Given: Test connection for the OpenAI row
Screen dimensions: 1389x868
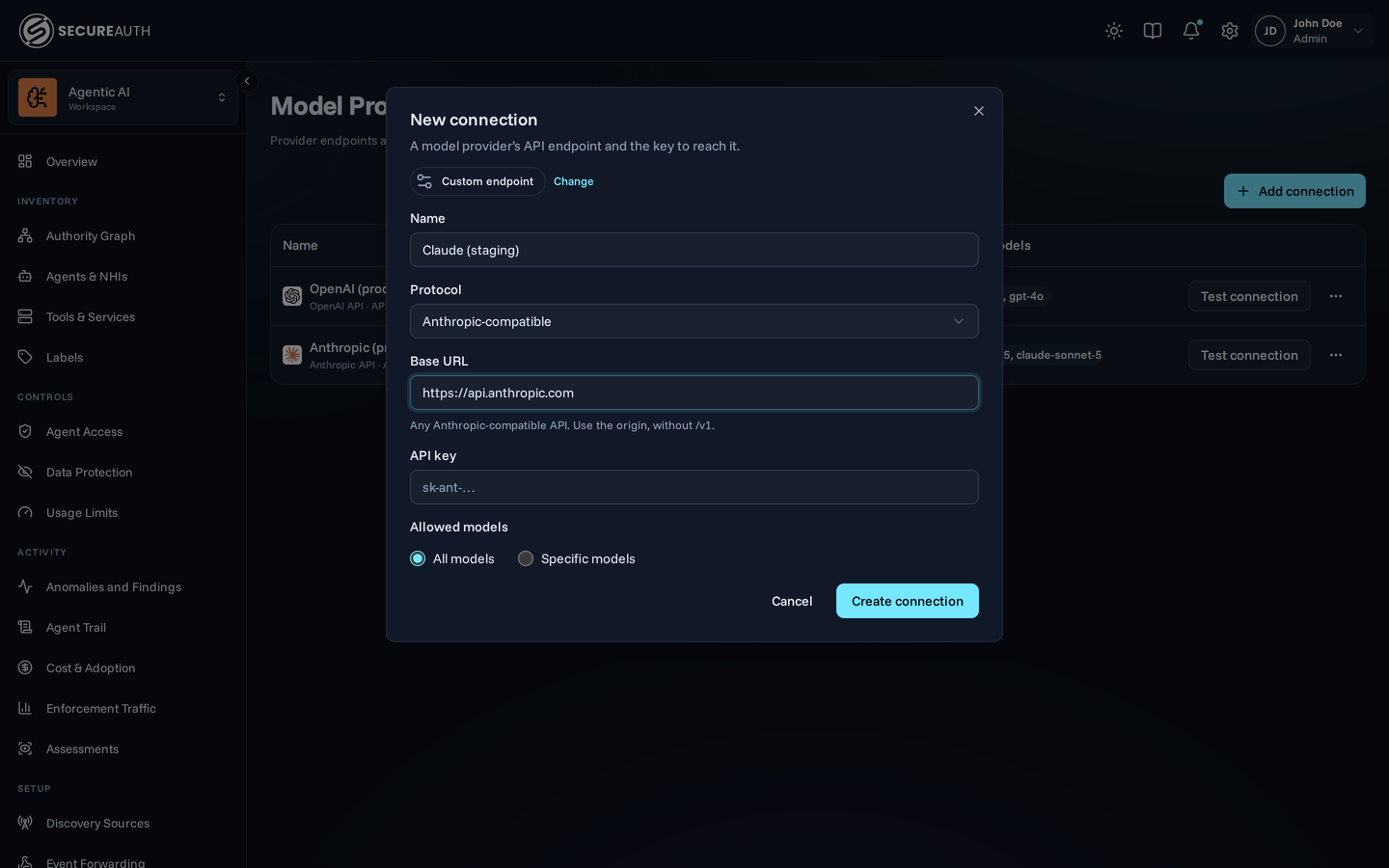Looking at the screenshot, I should [1249, 296].
